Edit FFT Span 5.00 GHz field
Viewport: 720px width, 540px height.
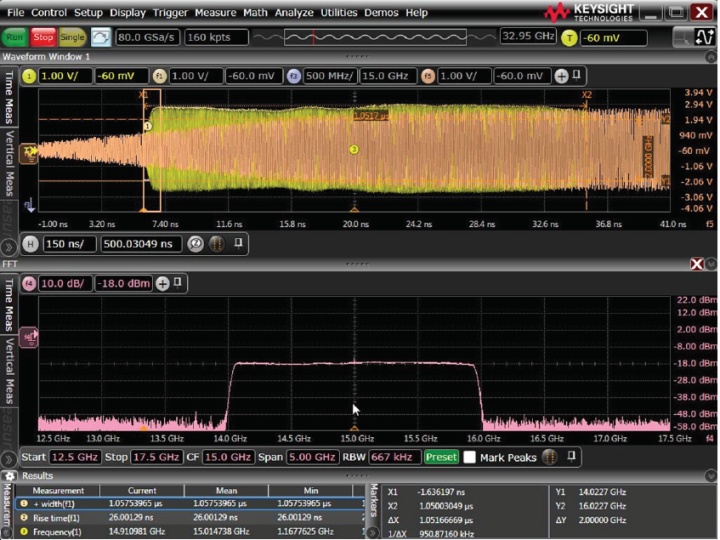[x=312, y=457]
